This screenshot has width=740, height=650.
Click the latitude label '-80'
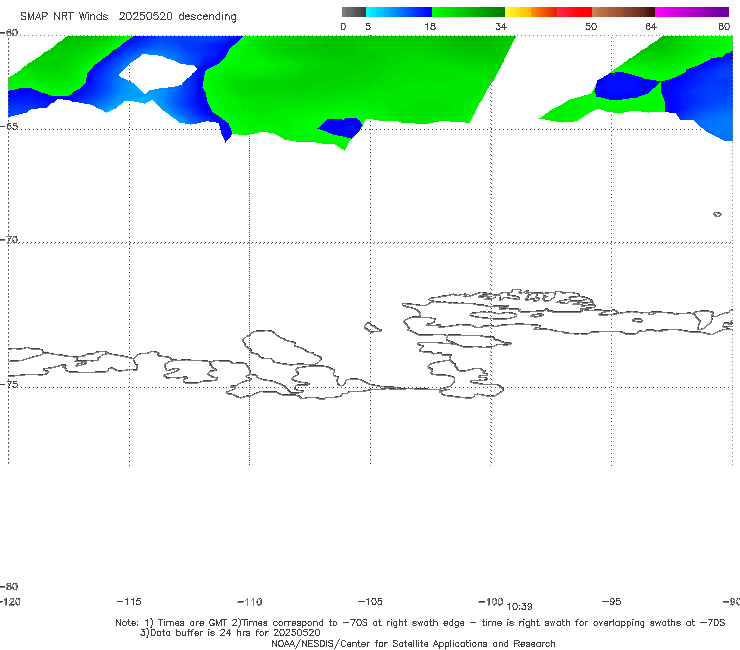(x=9, y=586)
